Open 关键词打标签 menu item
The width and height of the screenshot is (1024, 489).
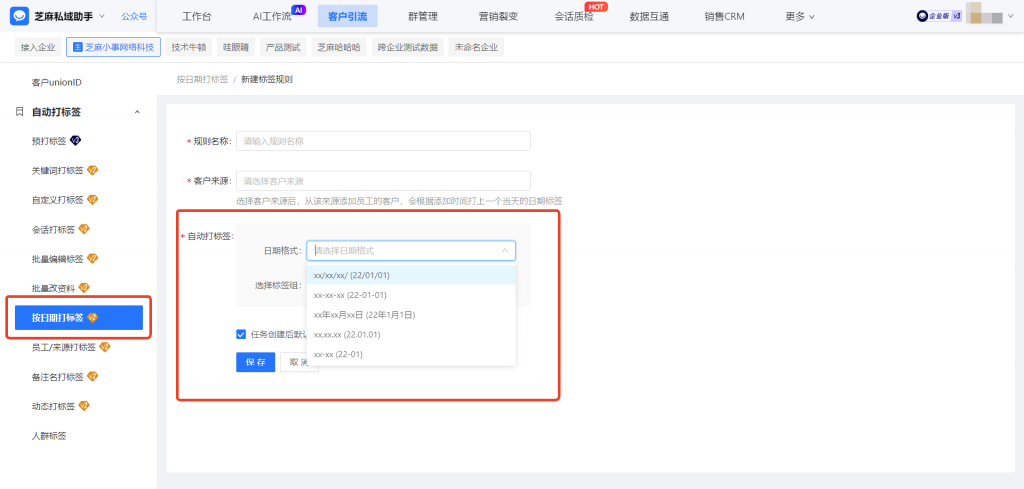click(57, 170)
